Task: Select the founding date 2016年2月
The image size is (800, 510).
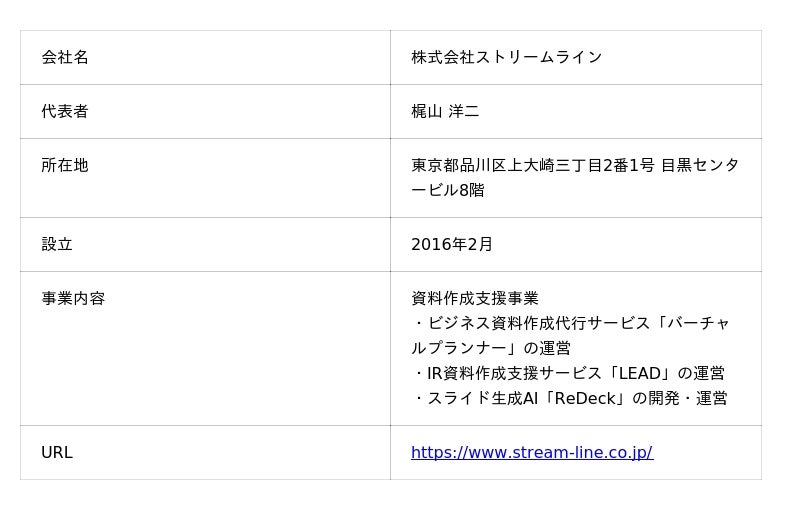Action: click(x=452, y=244)
